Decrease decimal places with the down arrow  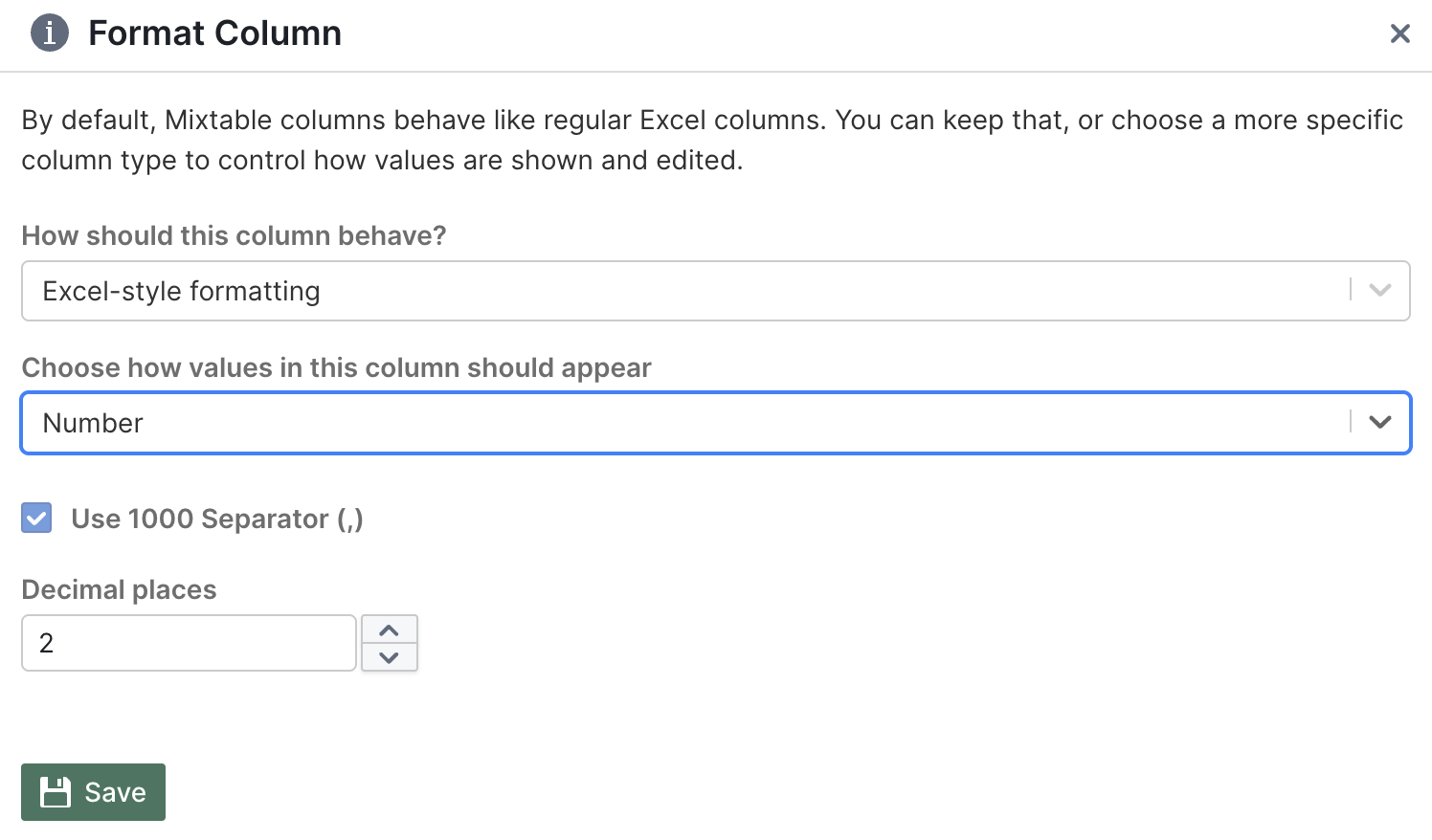tap(389, 657)
